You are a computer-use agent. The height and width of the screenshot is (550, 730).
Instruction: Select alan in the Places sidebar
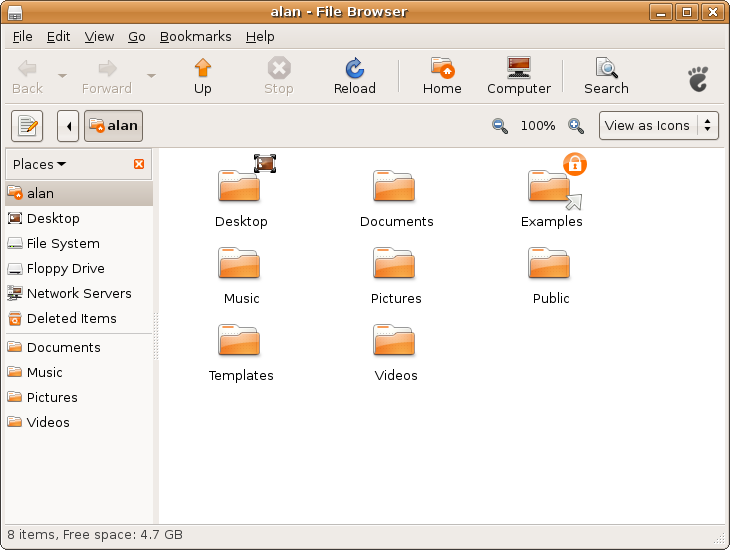(x=79, y=193)
